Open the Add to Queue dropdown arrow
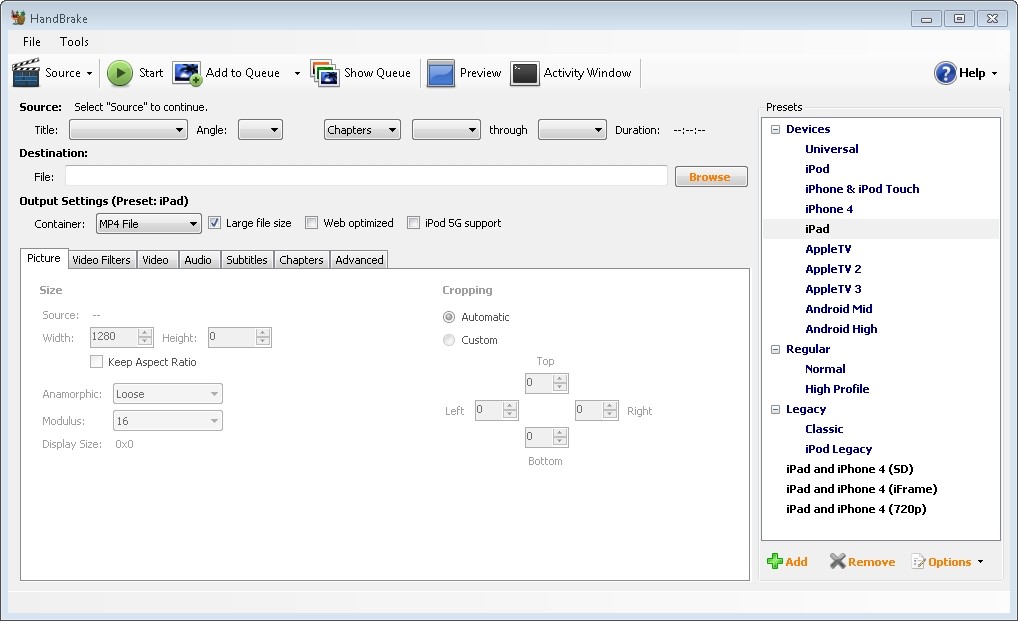This screenshot has width=1018, height=621. (x=297, y=73)
